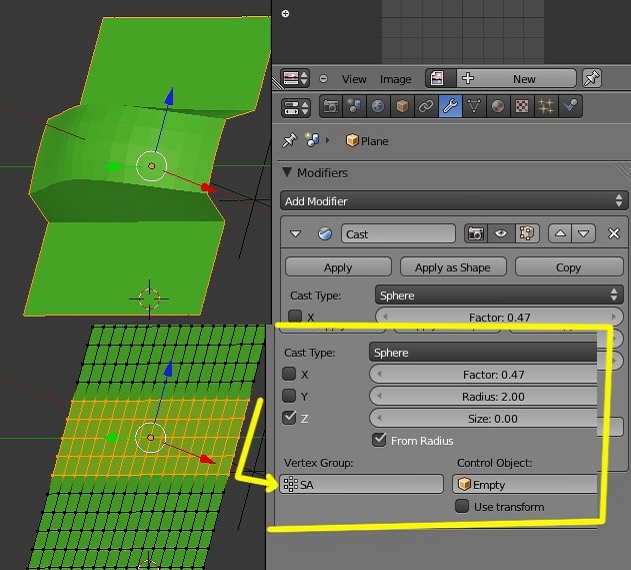
Task: Click Apply as Shape button
Action: click(x=453, y=267)
